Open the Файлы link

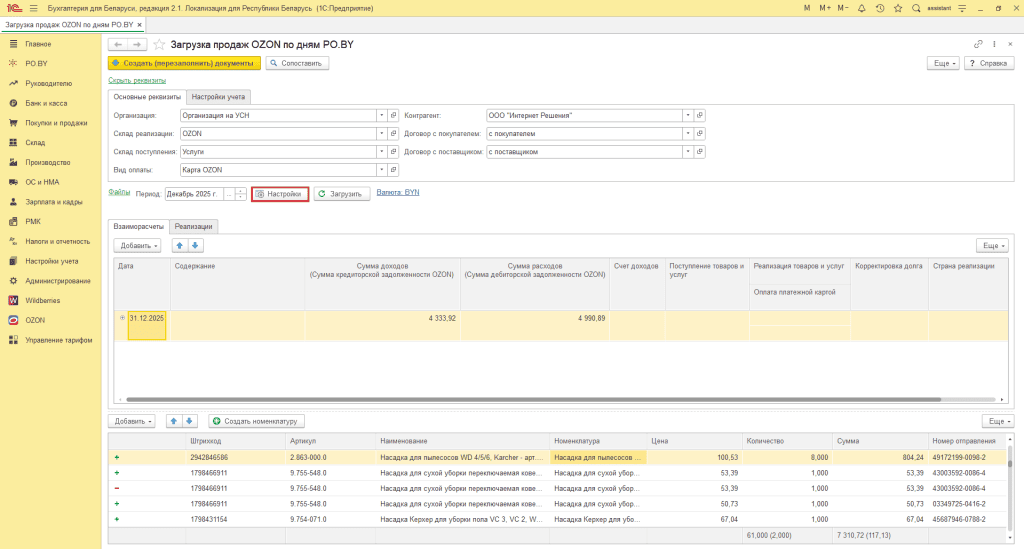point(119,192)
